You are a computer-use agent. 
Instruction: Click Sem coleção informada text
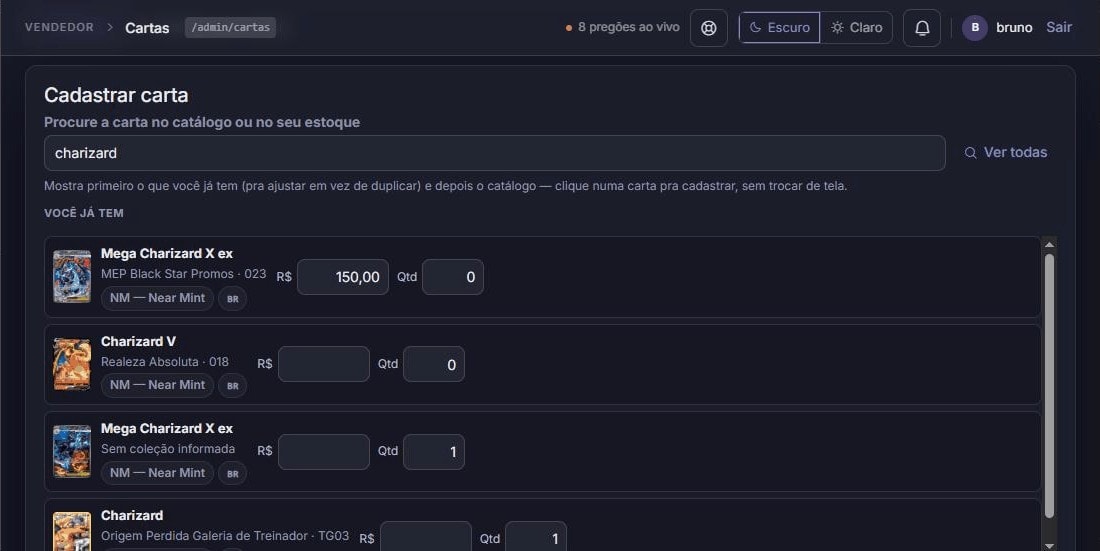pos(168,449)
